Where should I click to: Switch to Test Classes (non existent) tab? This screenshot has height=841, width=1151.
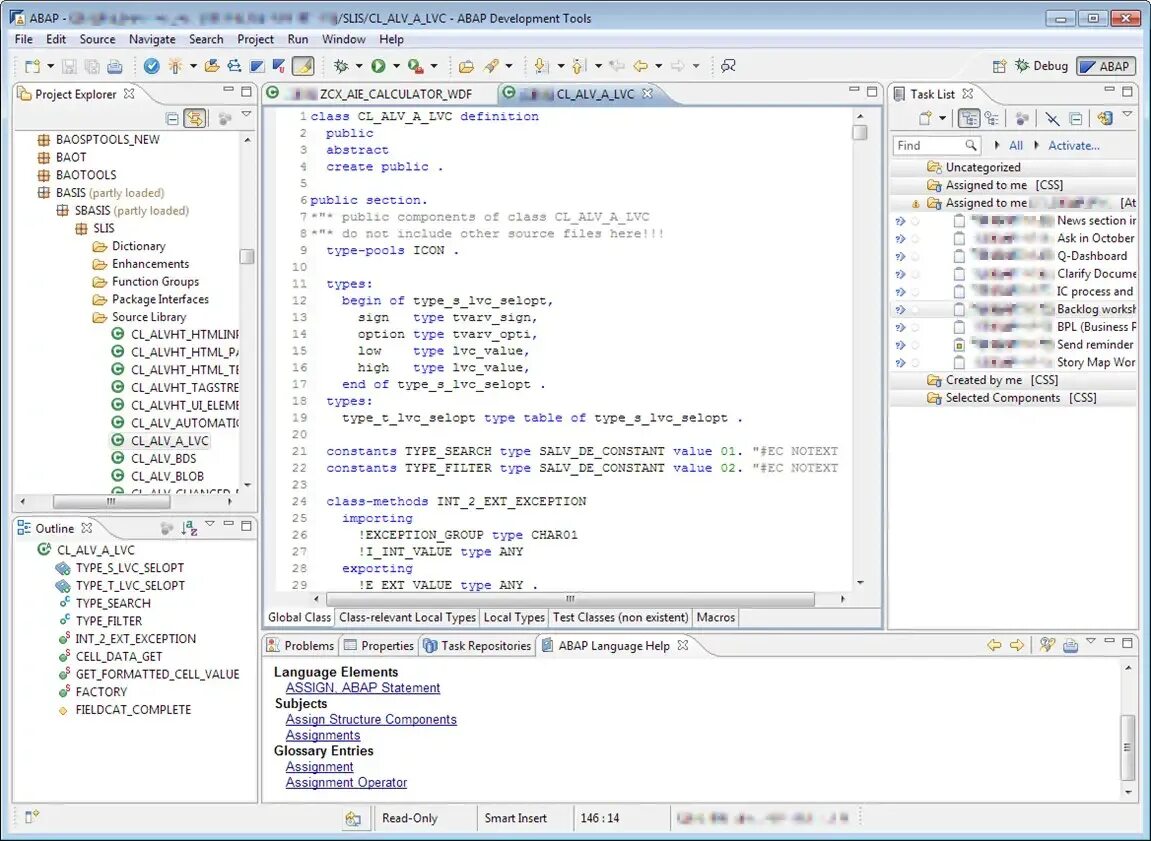click(621, 618)
